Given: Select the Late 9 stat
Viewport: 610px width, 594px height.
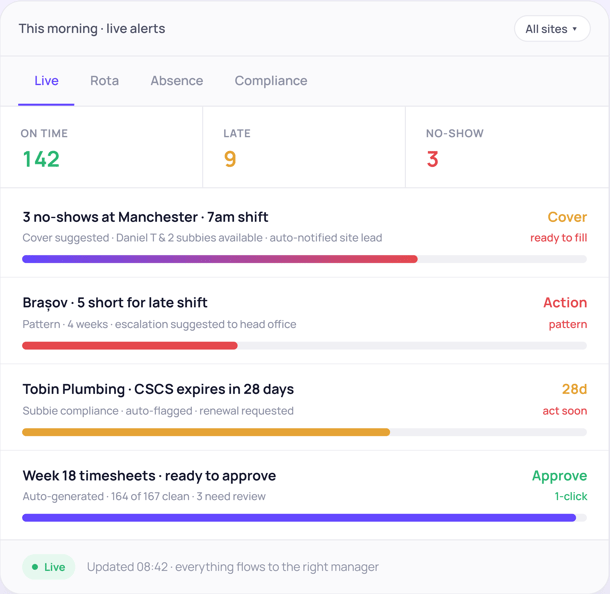Looking at the screenshot, I should coord(304,147).
